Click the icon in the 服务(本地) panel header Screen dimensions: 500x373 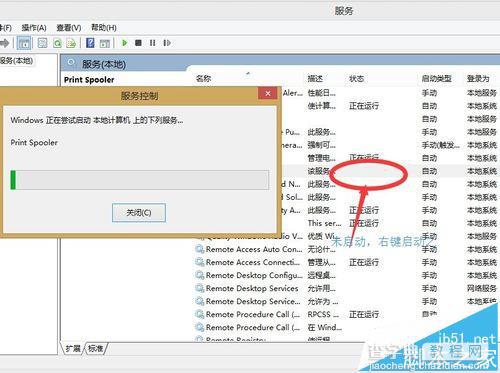click(x=71, y=63)
